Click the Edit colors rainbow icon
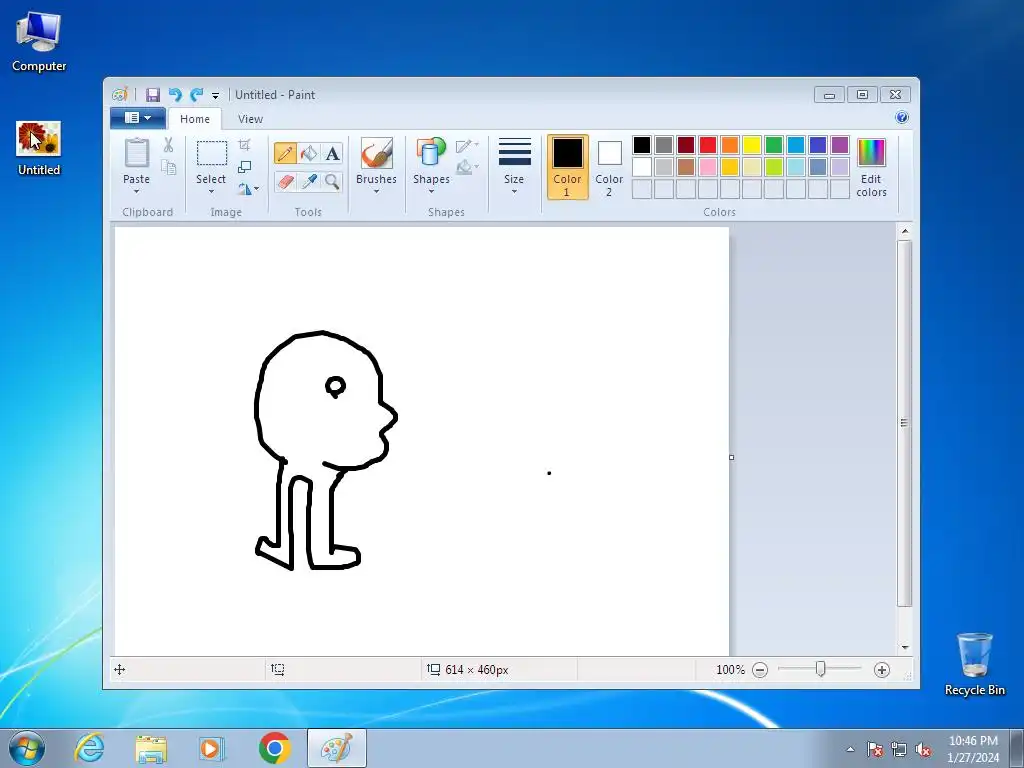 coord(871,153)
